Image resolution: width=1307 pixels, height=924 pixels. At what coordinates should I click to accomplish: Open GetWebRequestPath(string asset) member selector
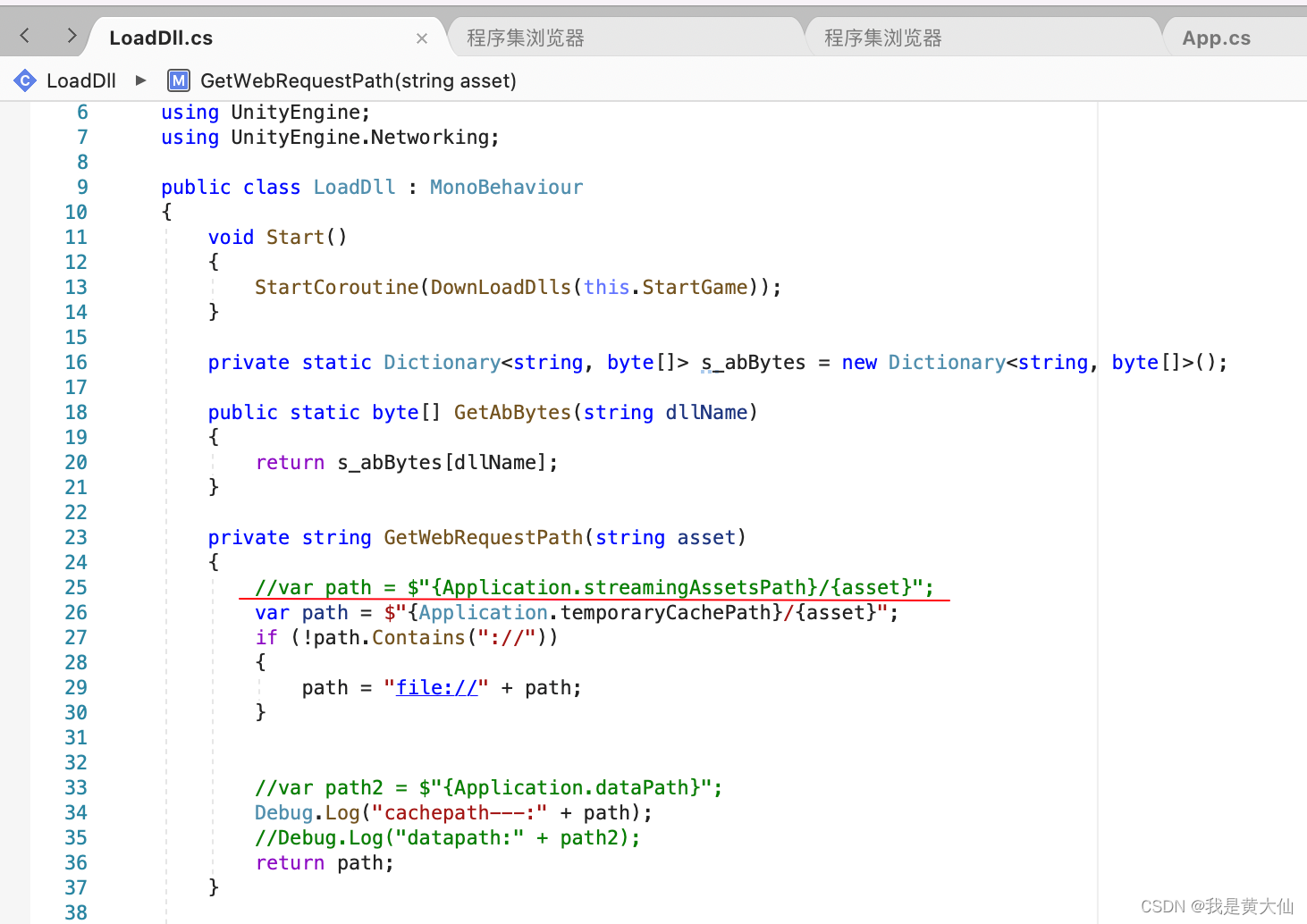358,80
